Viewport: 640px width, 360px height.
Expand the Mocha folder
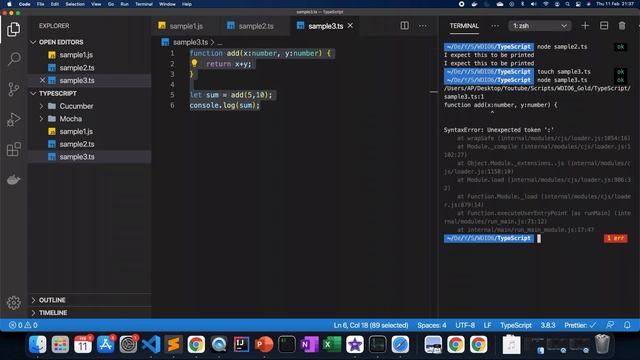point(41,119)
